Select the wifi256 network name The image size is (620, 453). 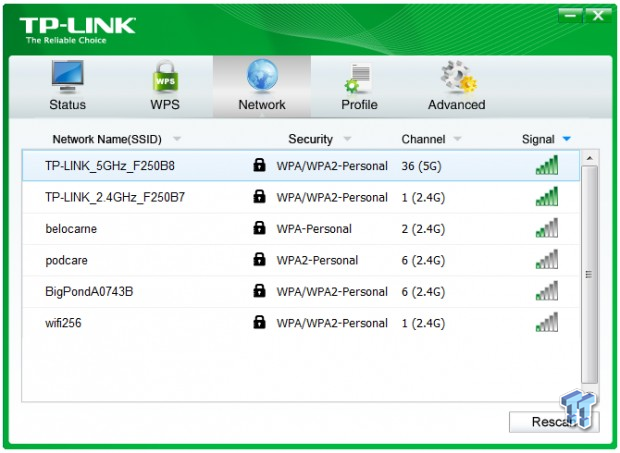63,323
